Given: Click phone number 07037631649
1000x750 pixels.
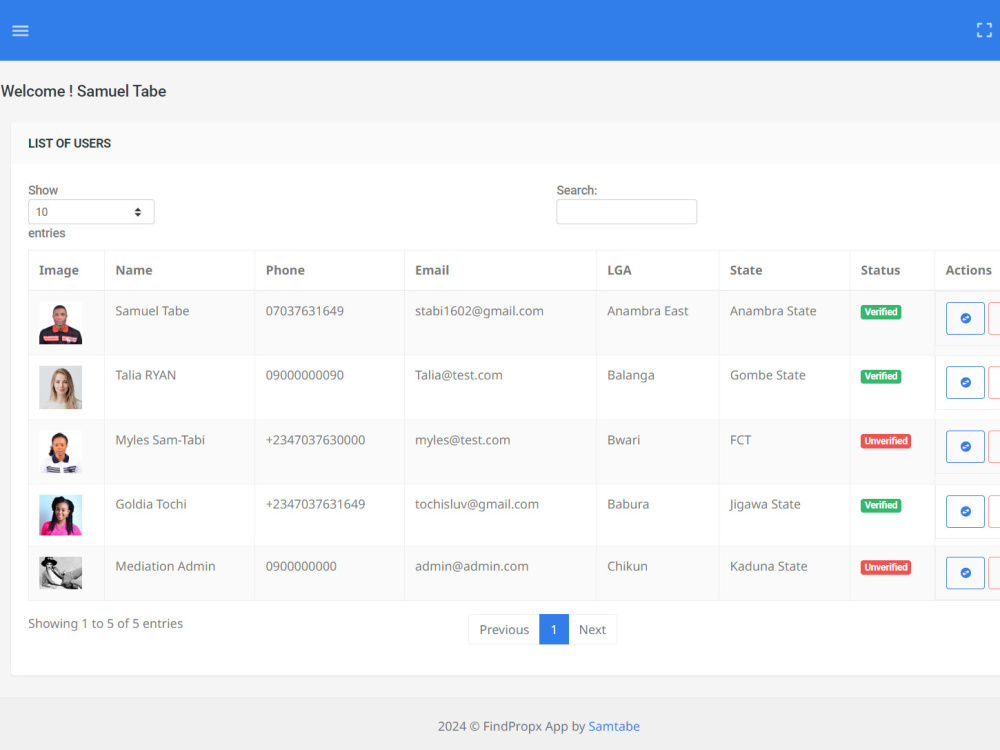Looking at the screenshot, I should click(304, 311).
